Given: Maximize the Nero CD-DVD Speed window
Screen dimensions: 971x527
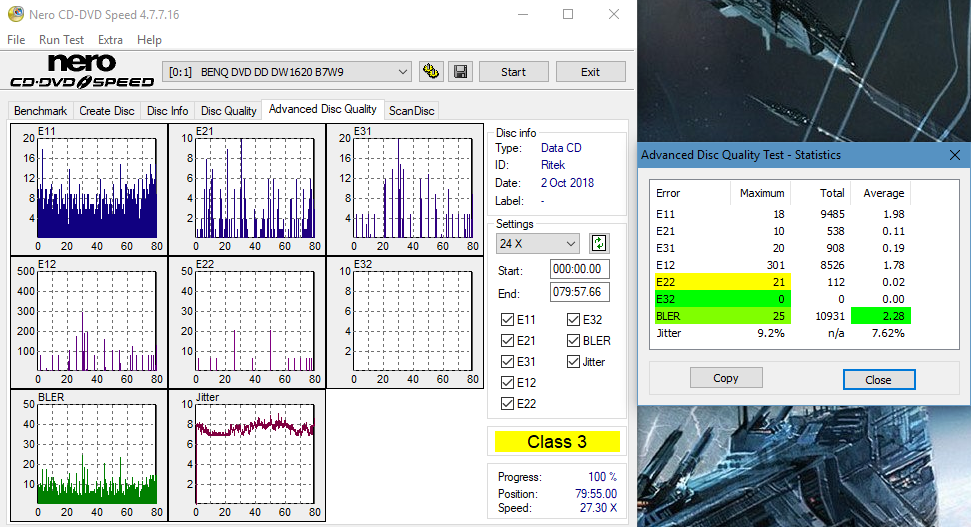Looking at the screenshot, I should tap(568, 14).
